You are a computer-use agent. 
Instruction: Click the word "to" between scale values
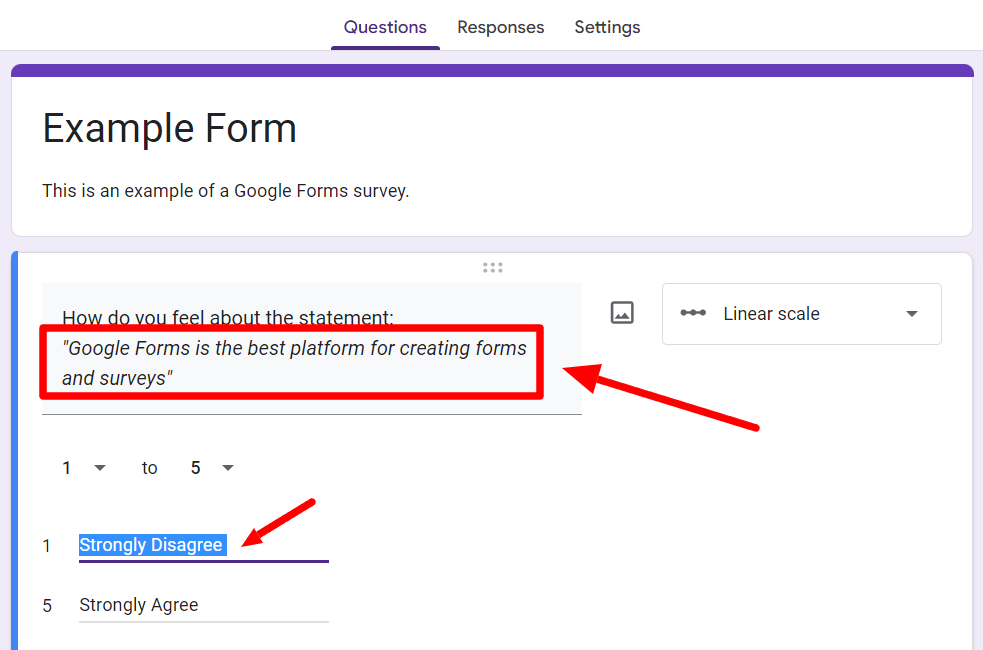pos(149,468)
